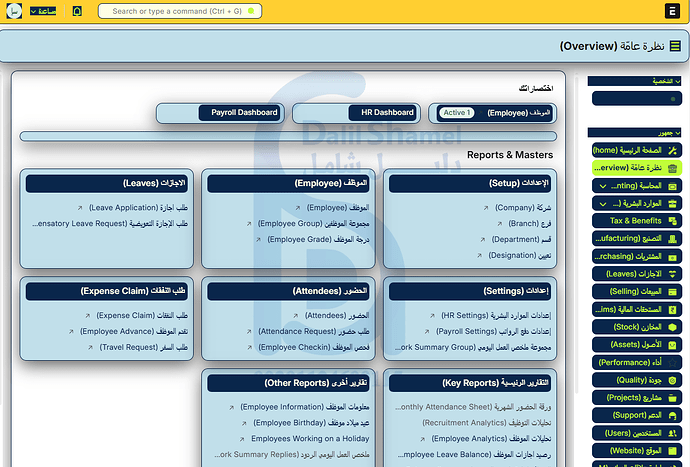Click the E app logo icon

pos(672,11)
